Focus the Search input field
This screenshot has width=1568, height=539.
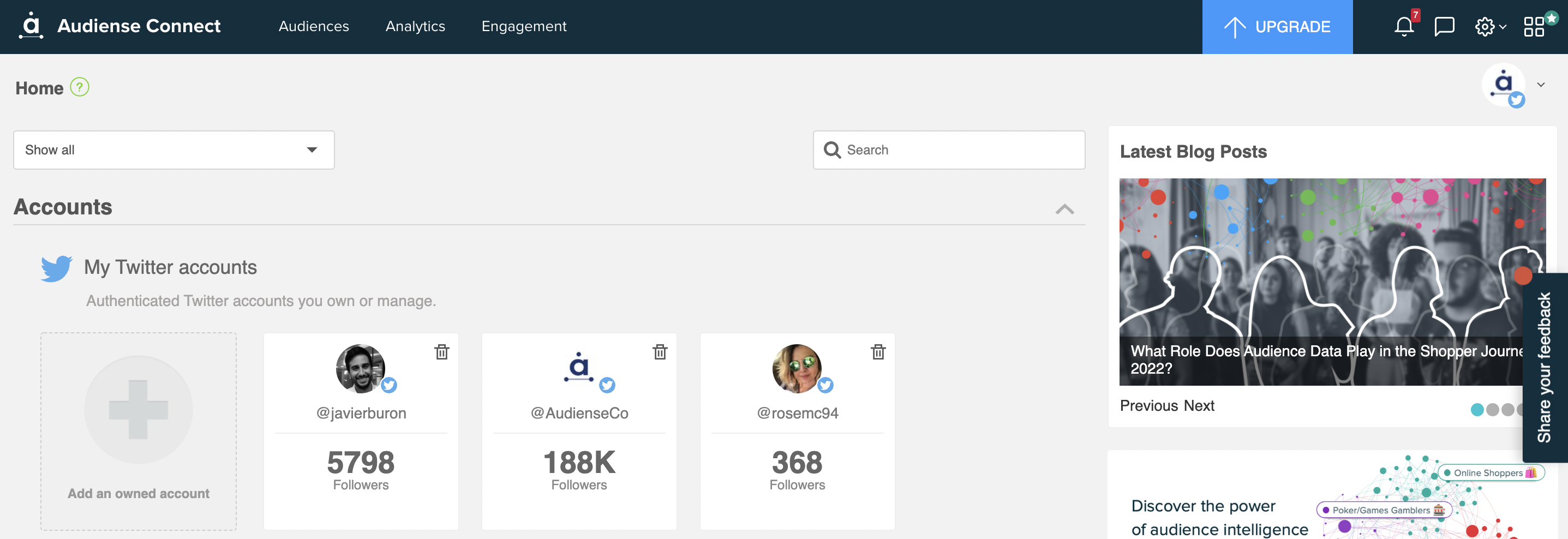click(949, 149)
